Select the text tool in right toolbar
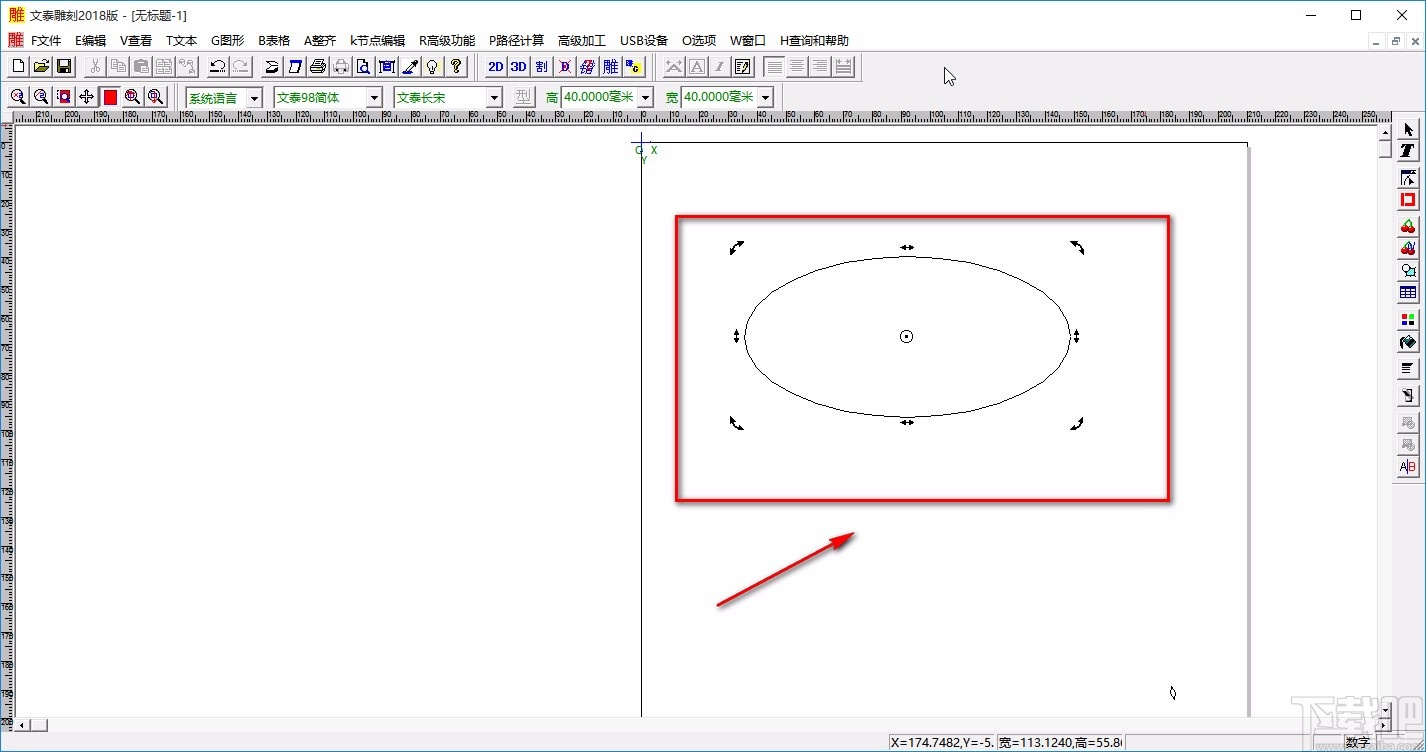The height and width of the screenshot is (752, 1426). 1408,150
